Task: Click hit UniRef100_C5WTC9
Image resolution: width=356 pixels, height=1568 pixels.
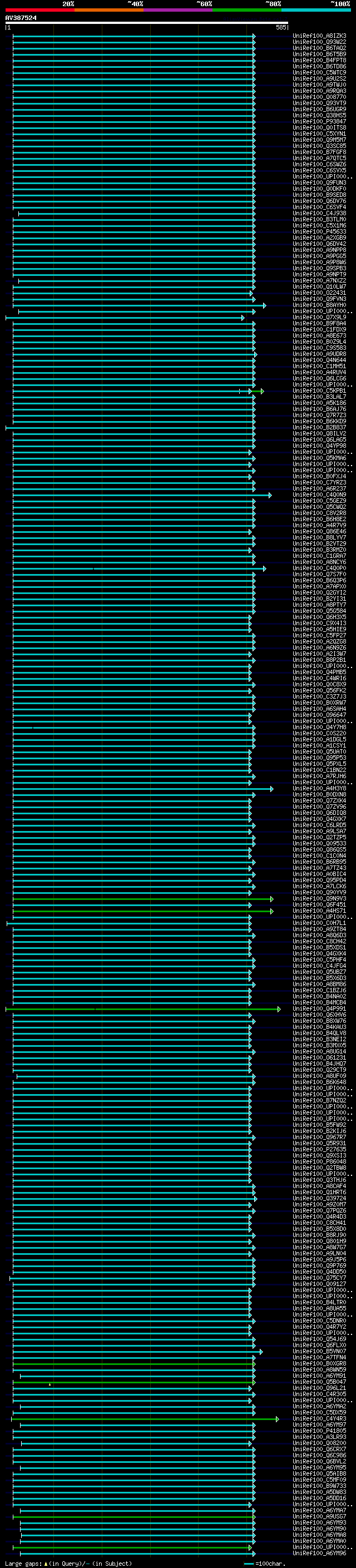Action: [319, 73]
